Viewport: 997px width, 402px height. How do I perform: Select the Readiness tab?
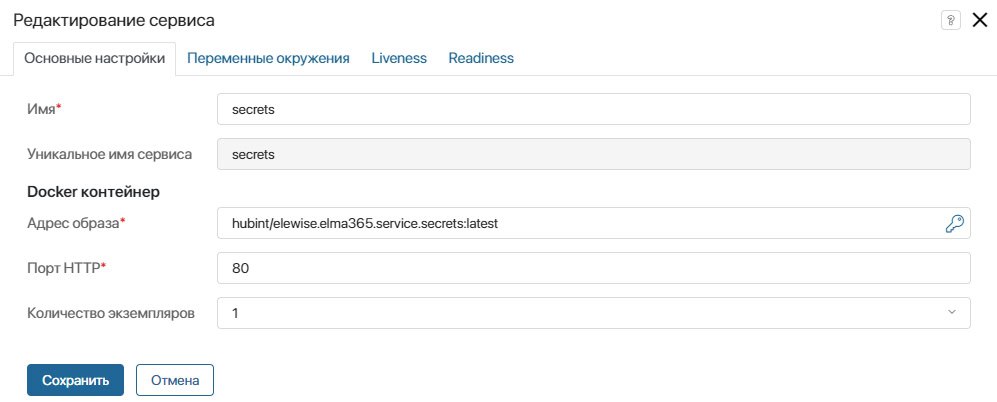[481, 59]
